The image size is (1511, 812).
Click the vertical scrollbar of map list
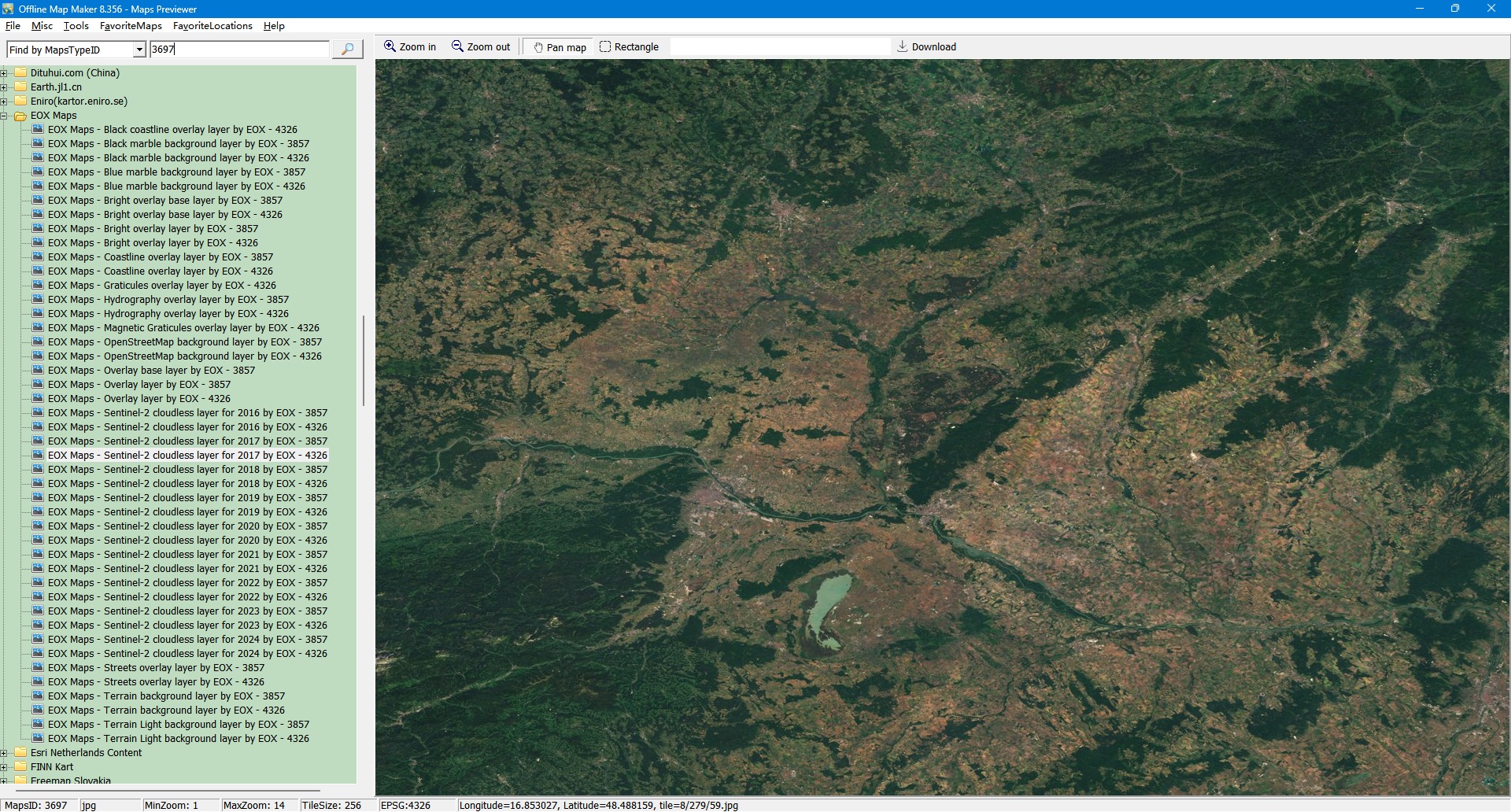click(x=363, y=362)
